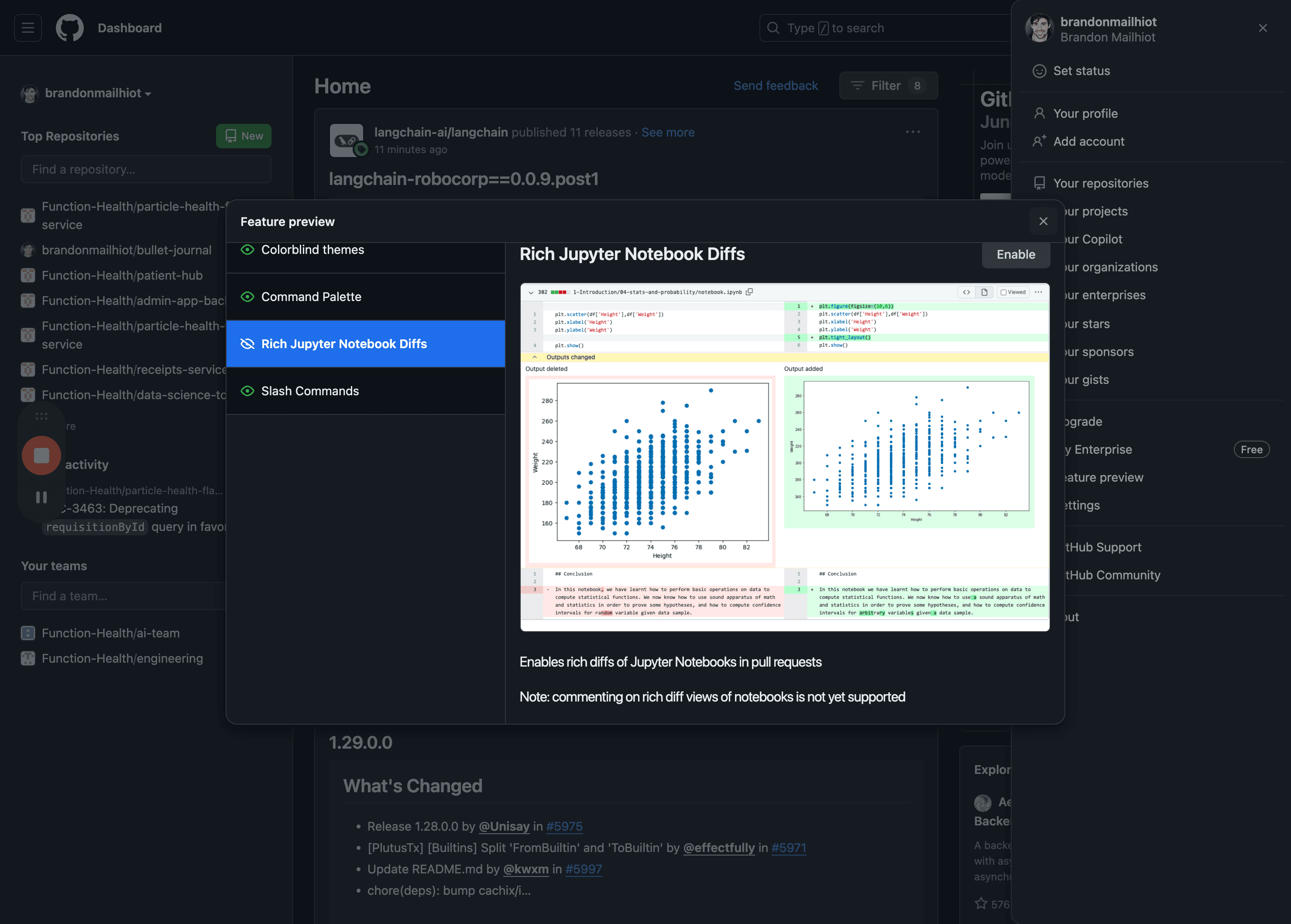Click the stop recording red button
Viewport: 1291px width, 924px height.
pos(41,456)
